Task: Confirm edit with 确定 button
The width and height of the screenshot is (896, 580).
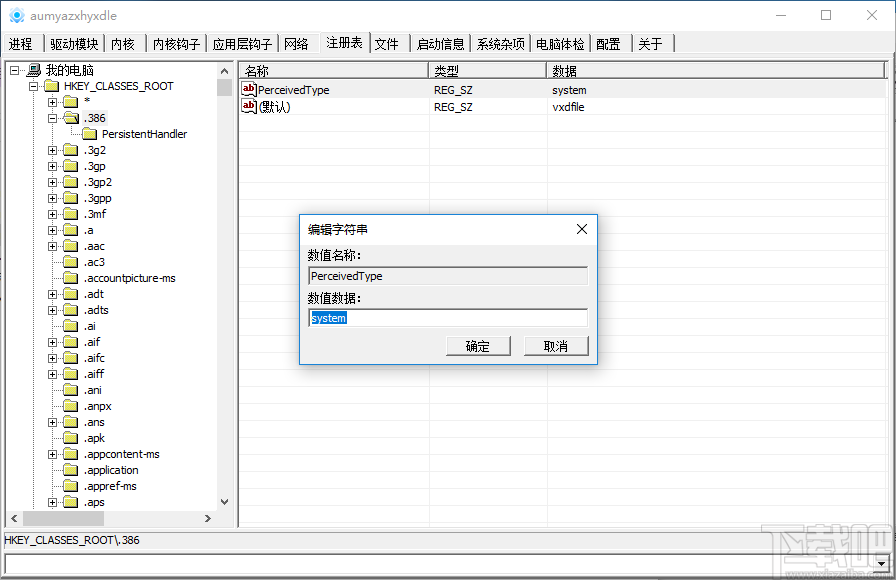Action: [x=478, y=346]
